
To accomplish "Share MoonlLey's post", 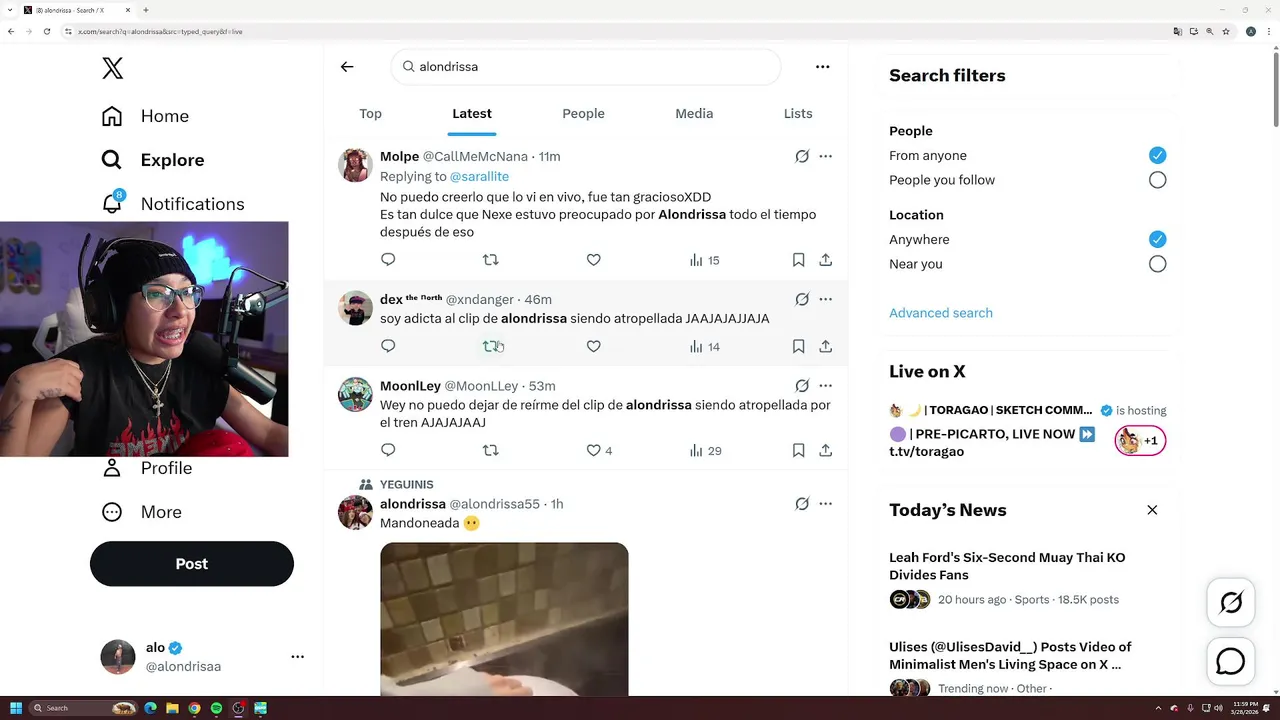I will (825, 450).
